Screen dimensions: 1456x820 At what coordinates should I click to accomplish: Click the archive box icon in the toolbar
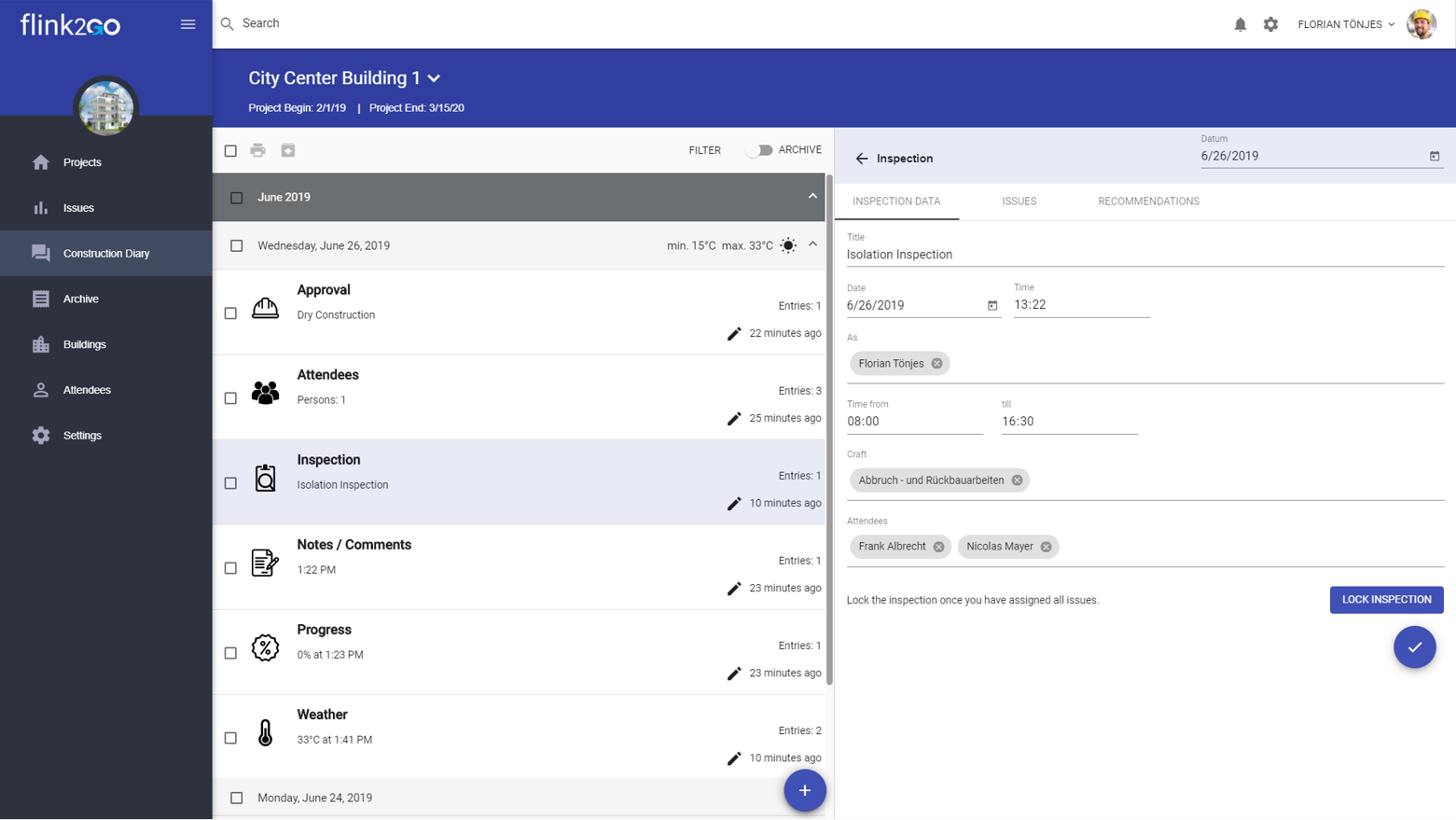coord(288,150)
